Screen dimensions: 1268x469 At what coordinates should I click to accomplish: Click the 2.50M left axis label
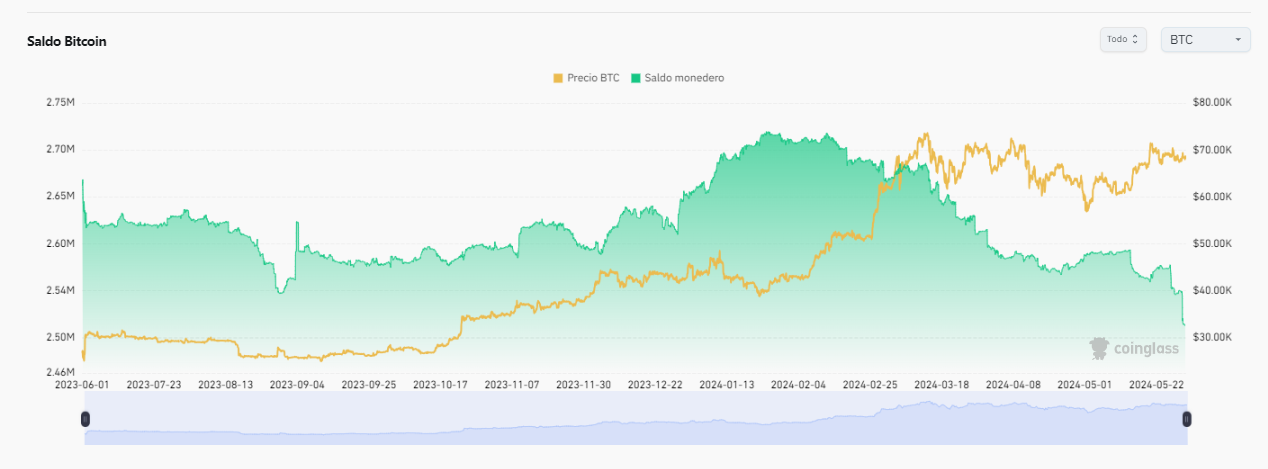(60, 337)
